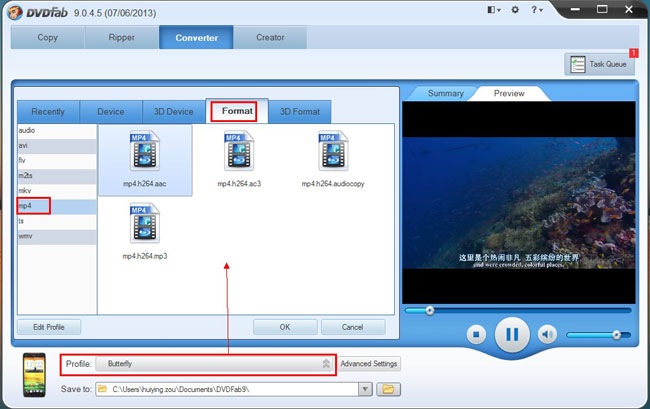Image resolution: width=650 pixels, height=409 pixels.
Task: Select the mp4.h264.aac profile icon
Action: pos(145,151)
